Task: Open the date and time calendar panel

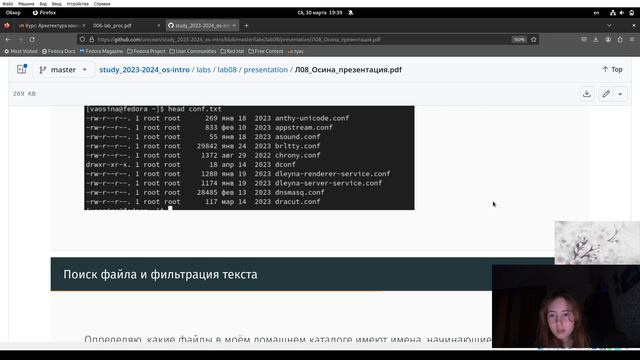Action: [x=320, y=13]
